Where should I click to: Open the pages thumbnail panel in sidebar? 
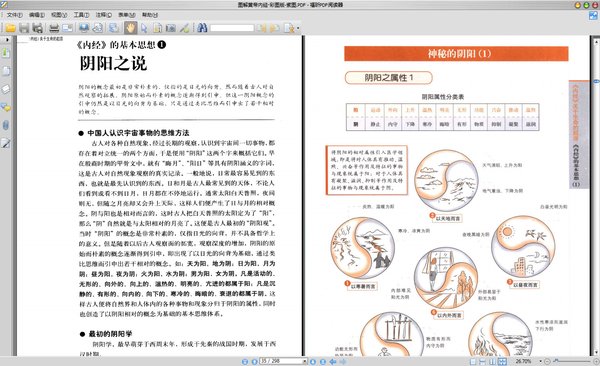6,71
